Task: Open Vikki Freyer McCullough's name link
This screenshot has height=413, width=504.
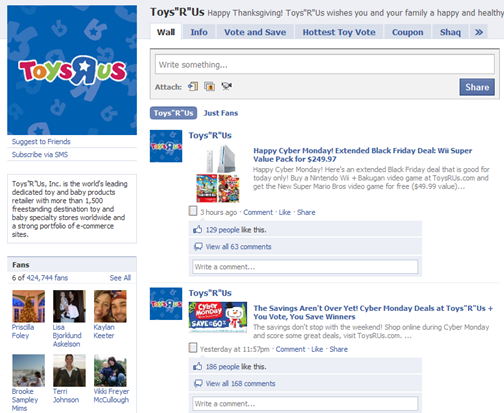Action: coord(111,395)
